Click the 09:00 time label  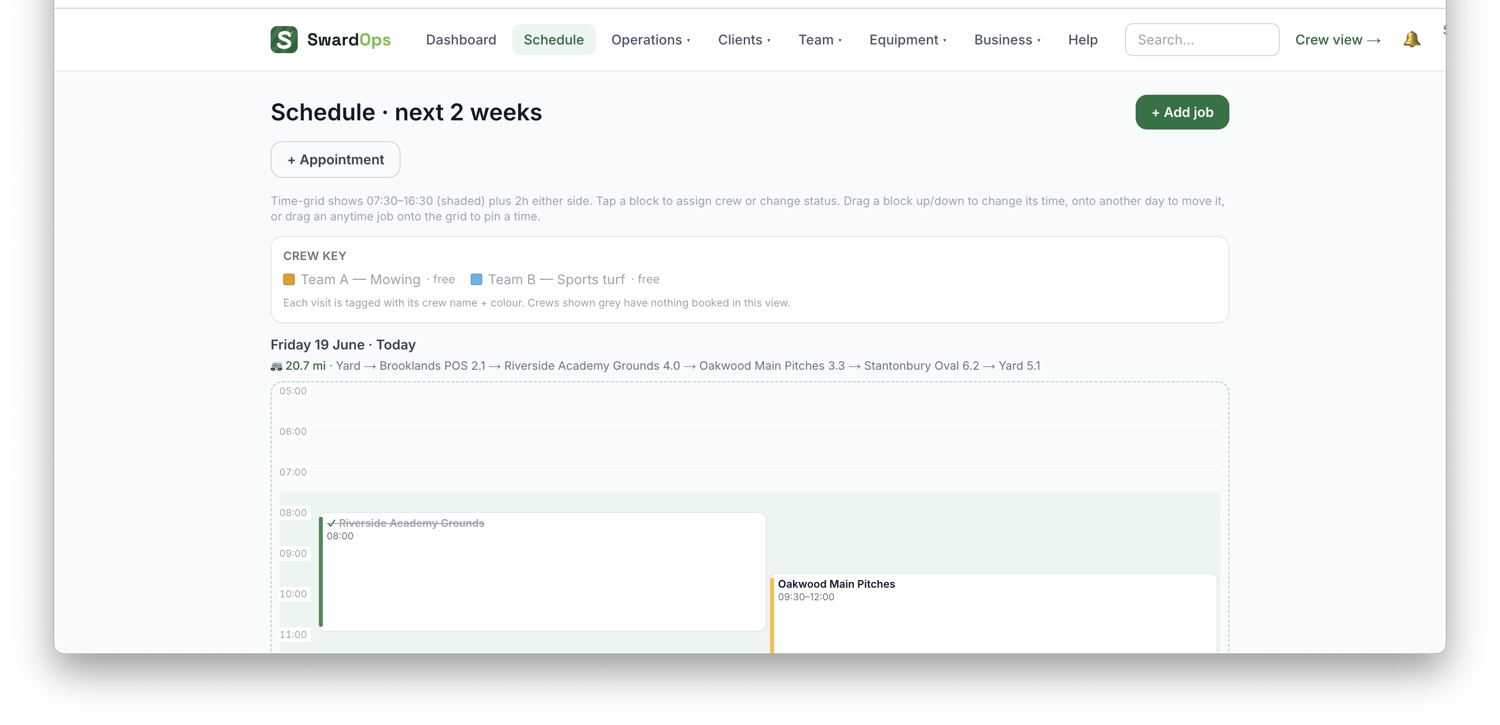pos(293,553)
